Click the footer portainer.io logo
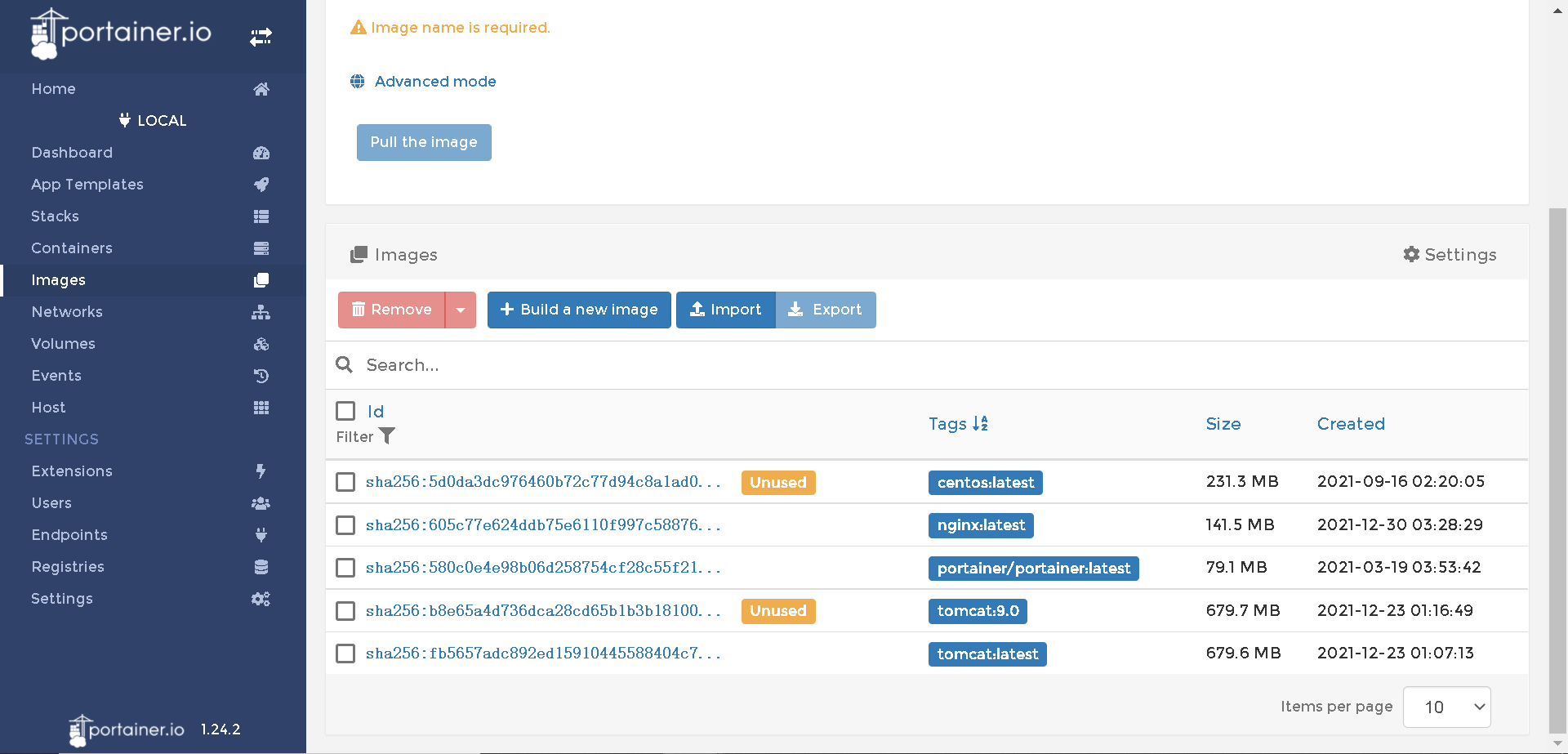The width and height of the screenshot is (1568, 754). pyautogui.click(x=127, y=730)
